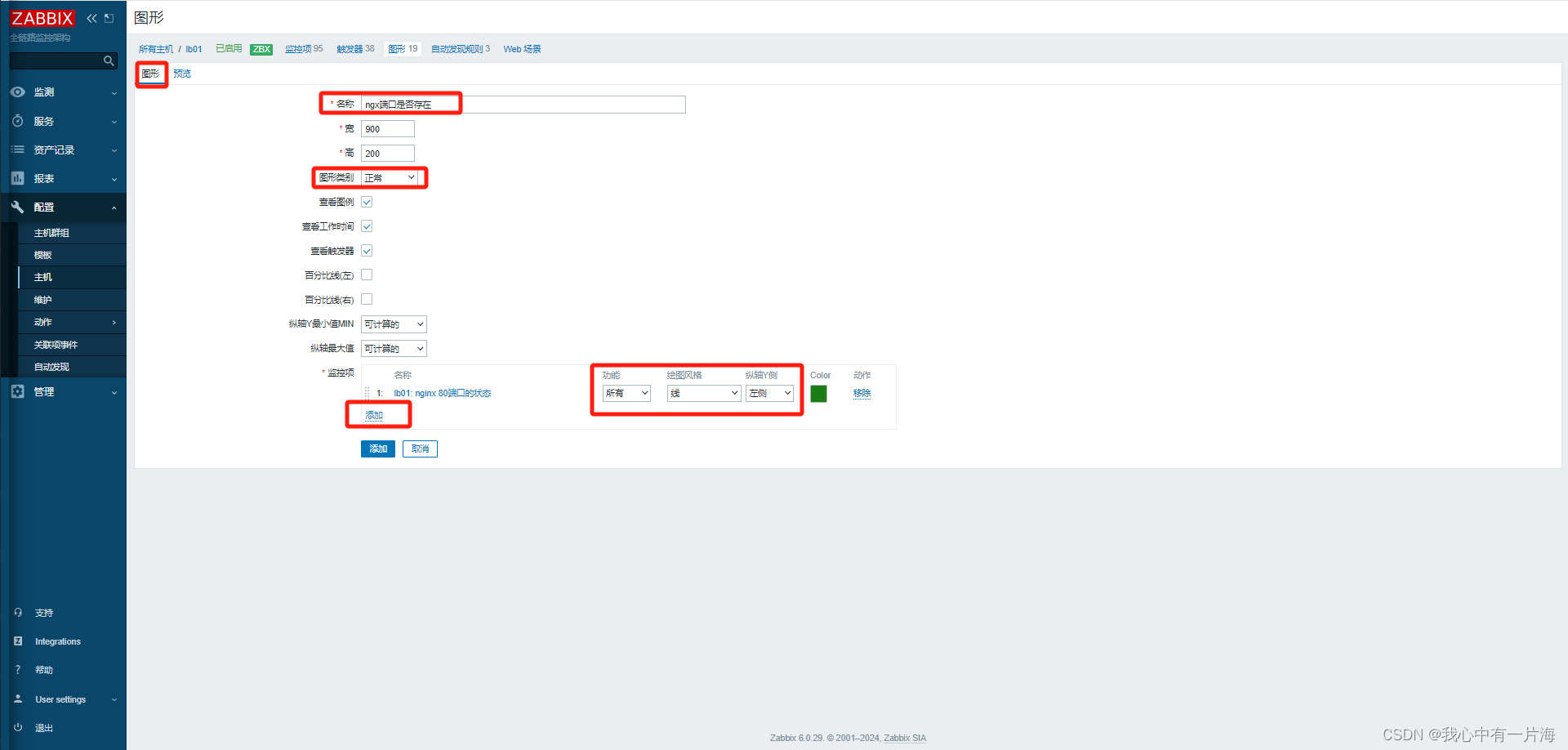Expand the 报表 menu section

coord(114,179)
